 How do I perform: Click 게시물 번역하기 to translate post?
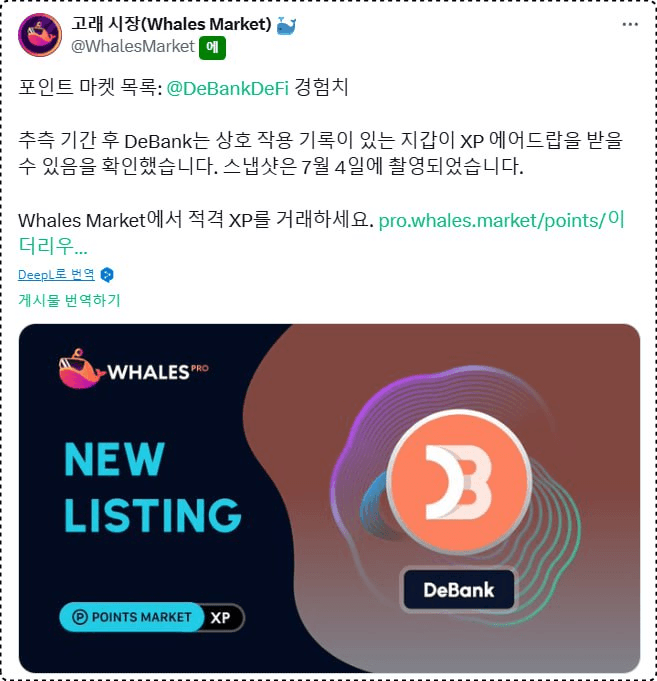(69, 300)
